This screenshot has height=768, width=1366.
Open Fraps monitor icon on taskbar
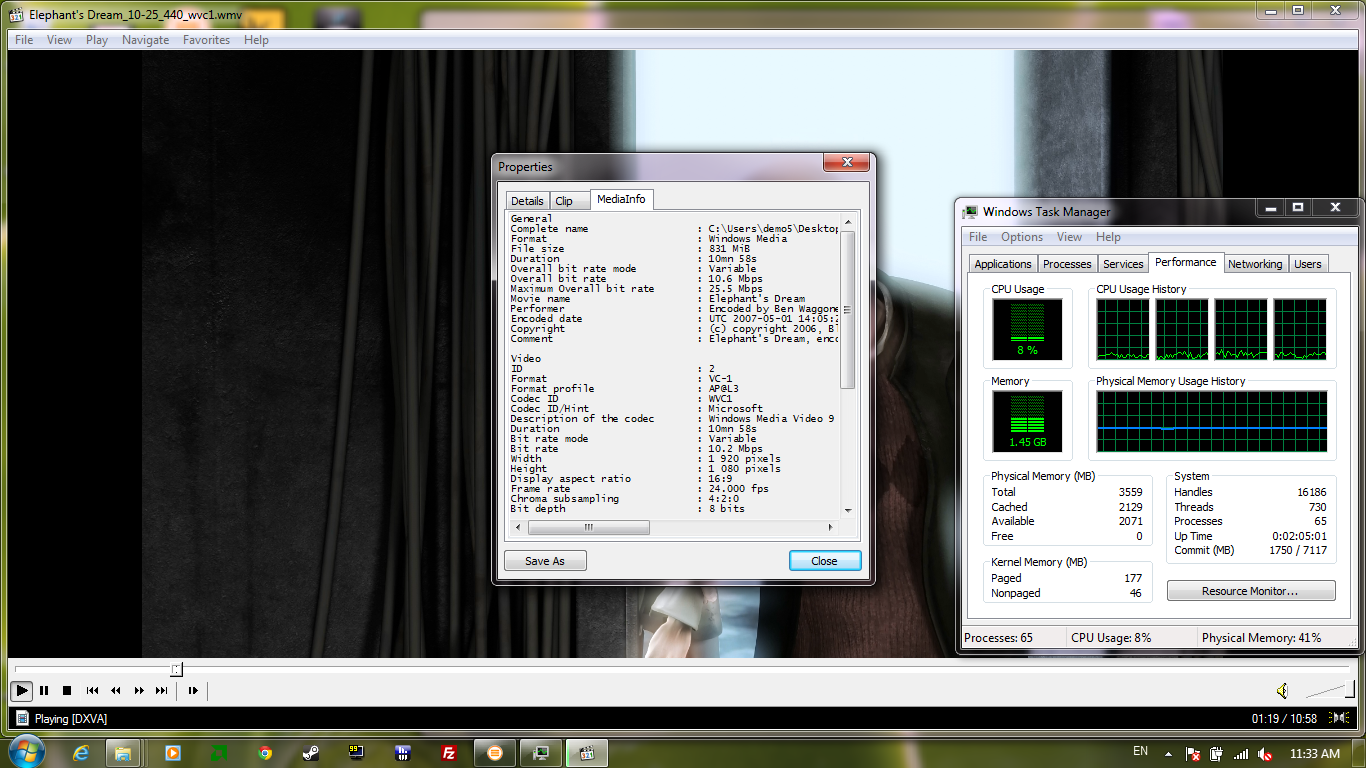tap(357, 752)
